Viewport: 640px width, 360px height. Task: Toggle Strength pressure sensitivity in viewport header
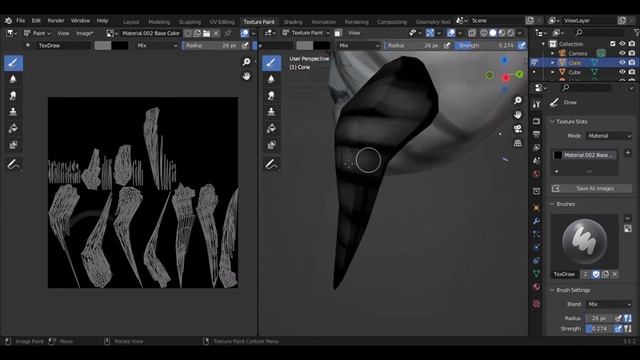pyautogui.click(x=522, y=45)
